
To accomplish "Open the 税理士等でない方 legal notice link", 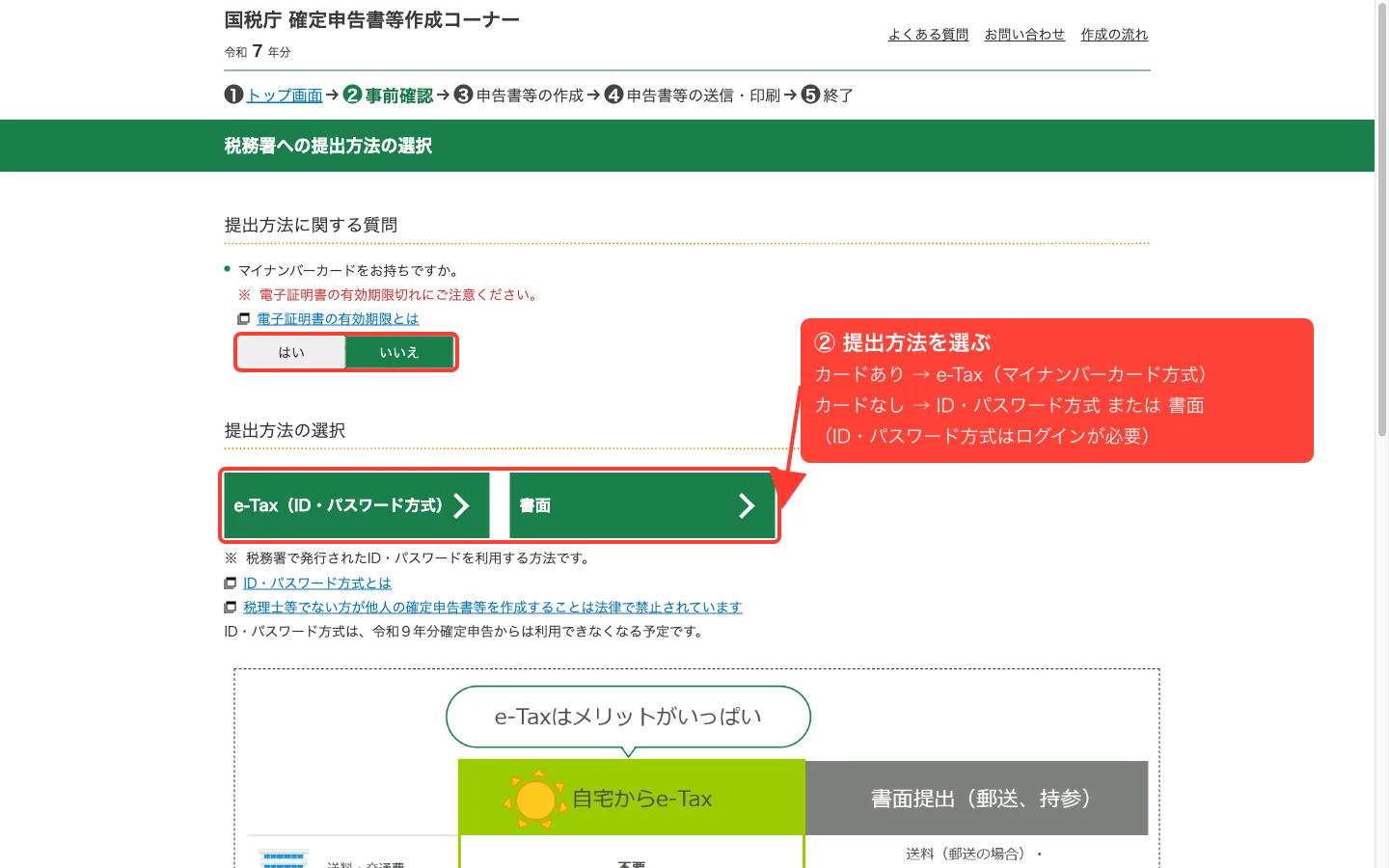I will tap(493, 608).
